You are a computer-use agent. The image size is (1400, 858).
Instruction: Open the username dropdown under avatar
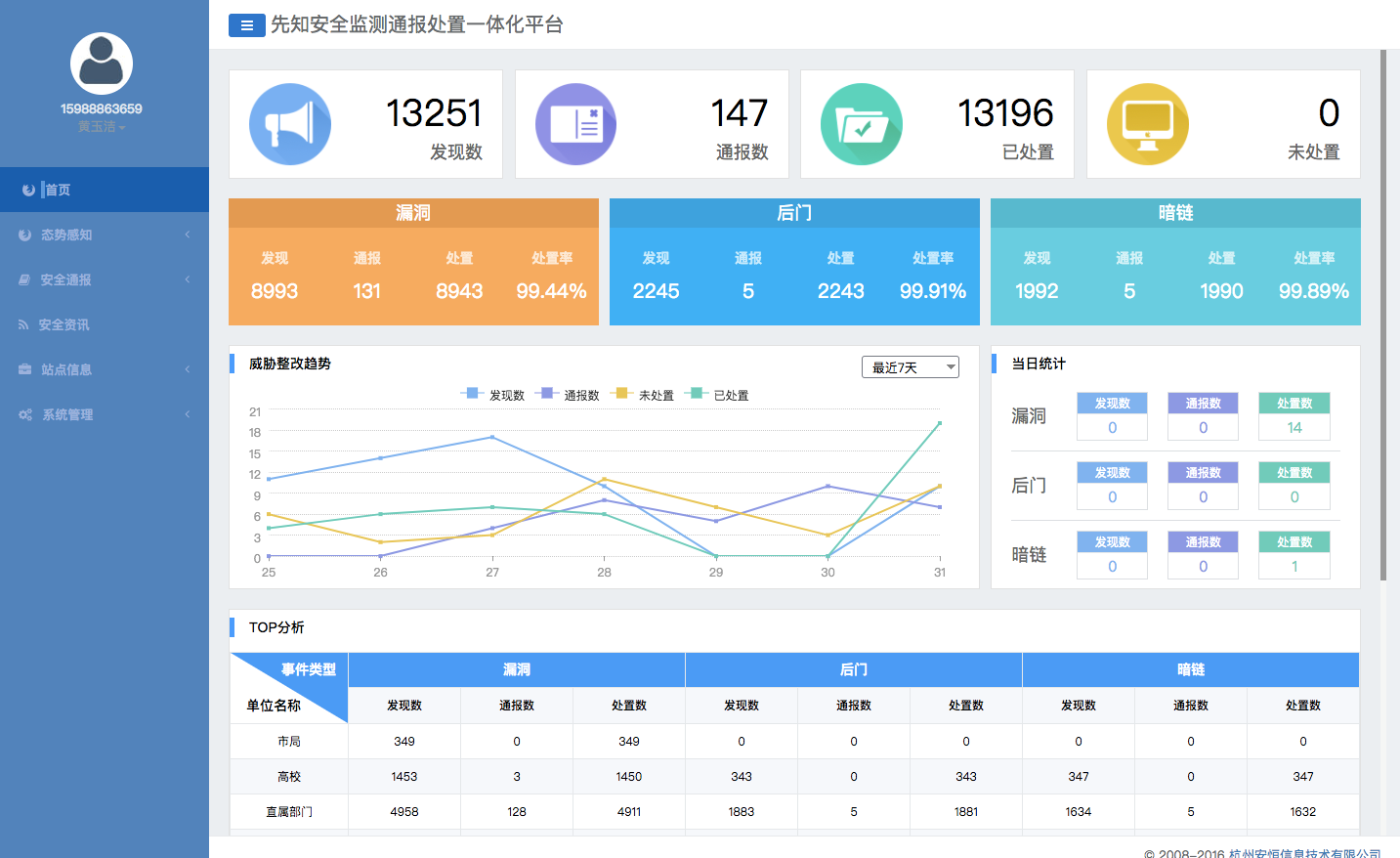tap(102, 127)
